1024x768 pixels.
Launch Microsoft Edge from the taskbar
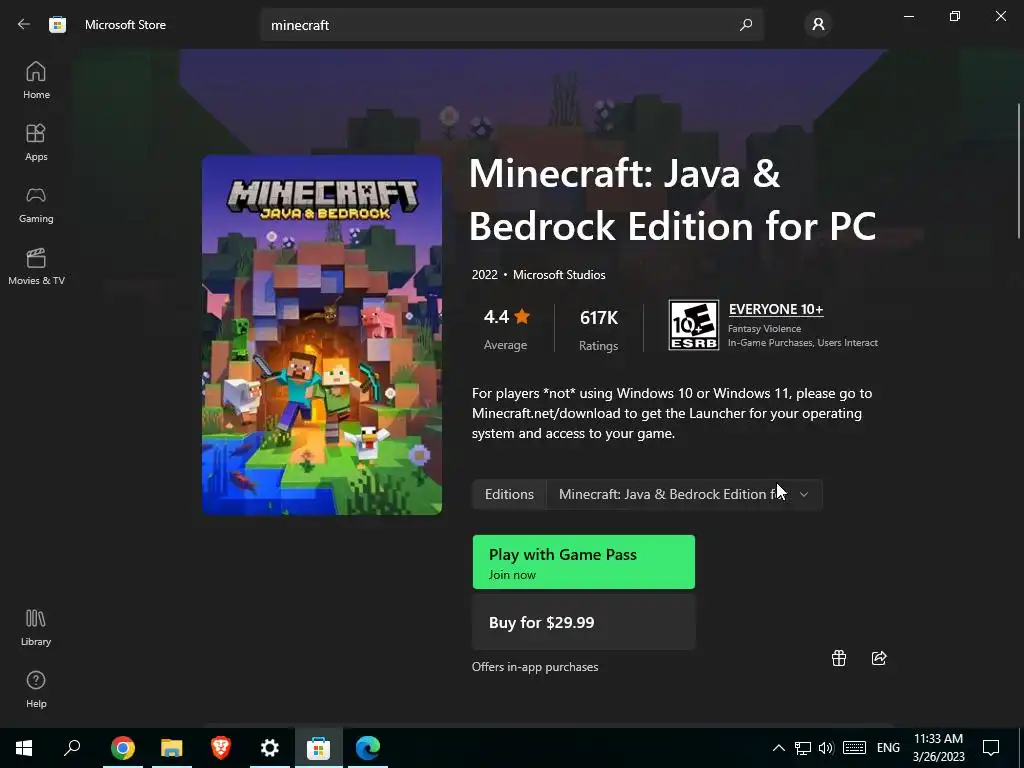(x=368, y=748)
